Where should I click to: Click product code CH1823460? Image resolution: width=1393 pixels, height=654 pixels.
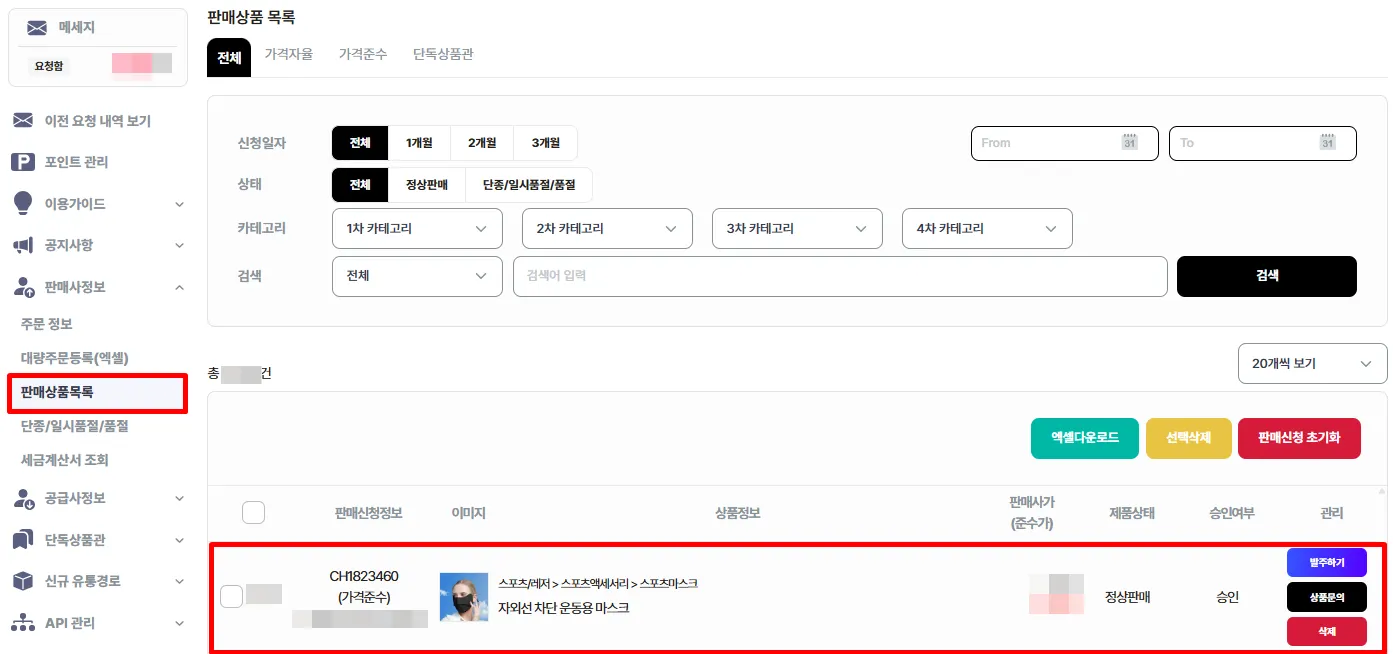[x=364, y=576]
